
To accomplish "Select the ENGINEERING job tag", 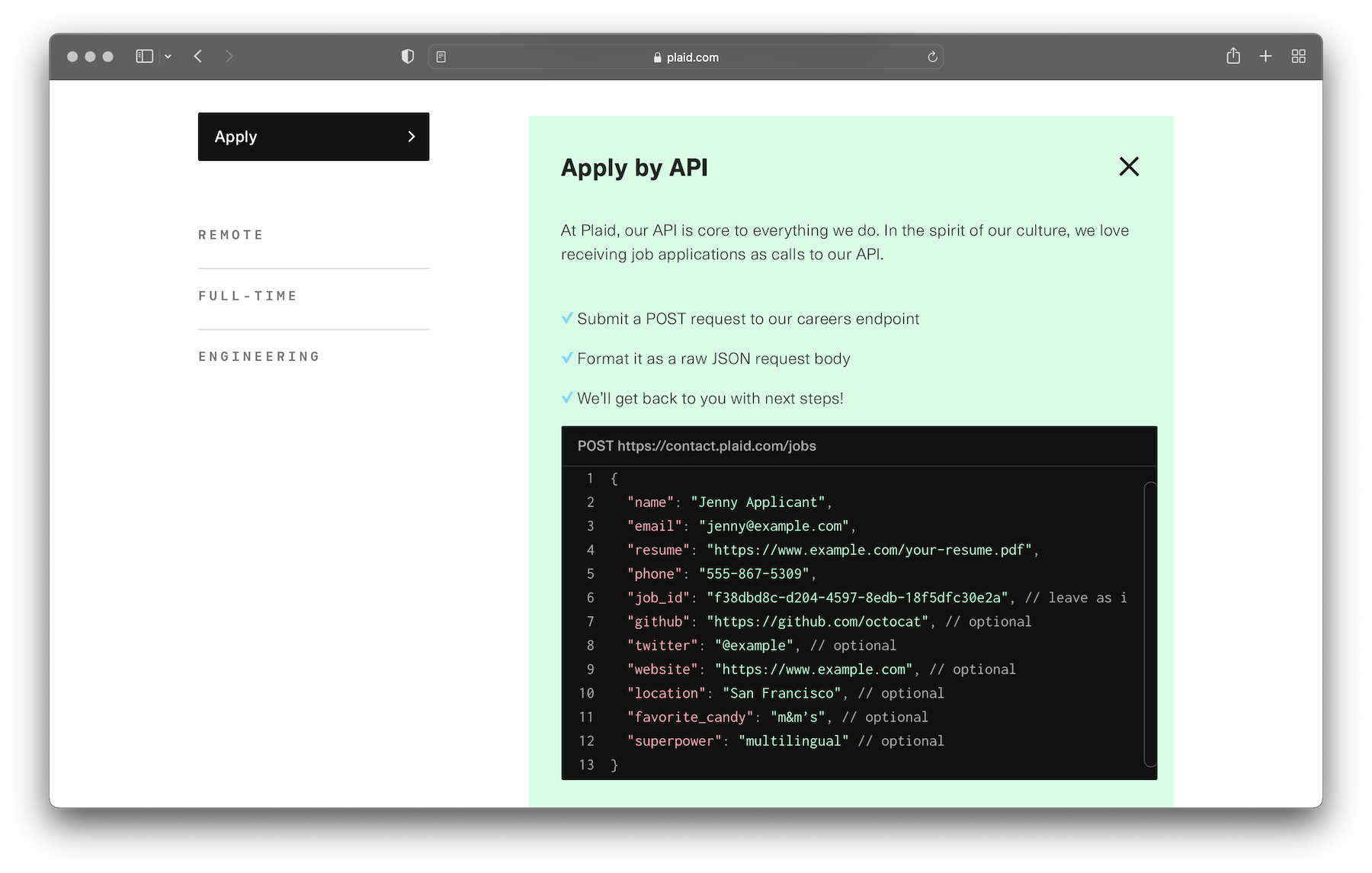I will 259,357.
